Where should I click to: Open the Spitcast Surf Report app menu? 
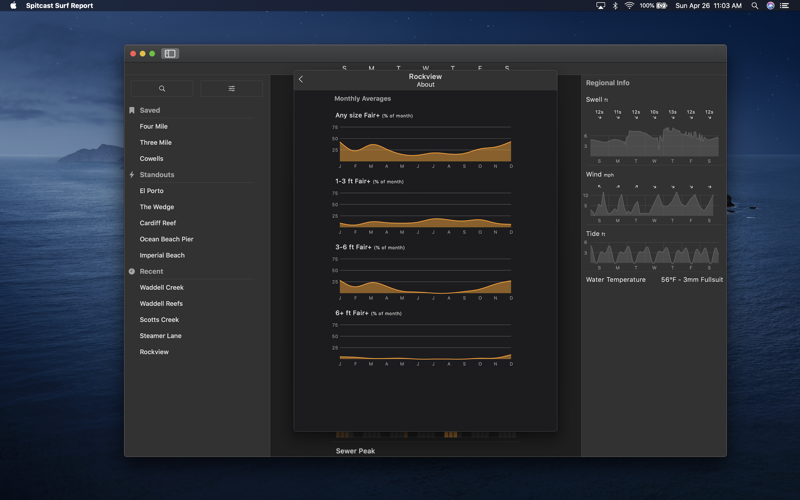[x=59, y=6]
